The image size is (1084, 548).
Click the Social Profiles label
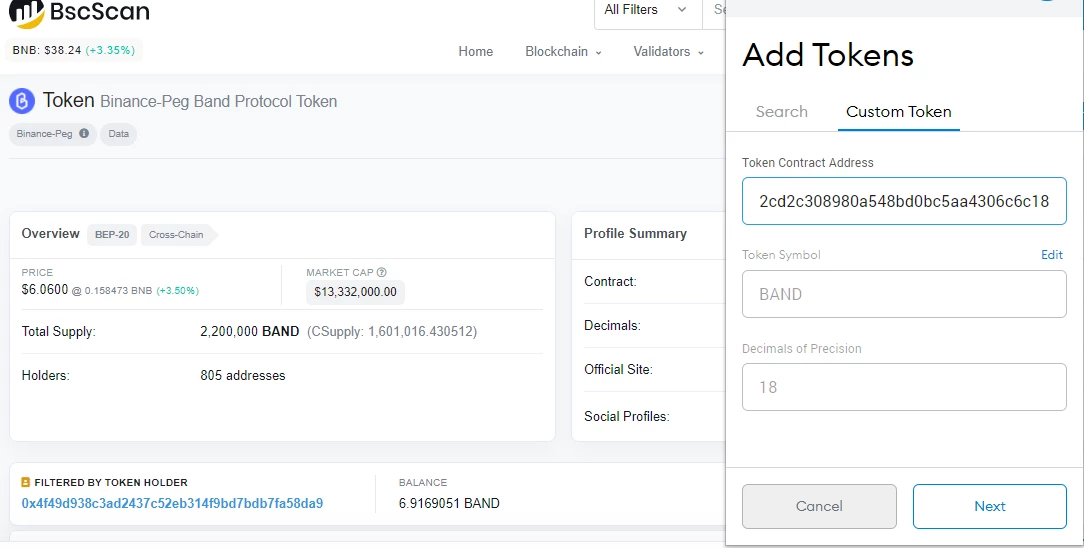click(x=626, y=416)
